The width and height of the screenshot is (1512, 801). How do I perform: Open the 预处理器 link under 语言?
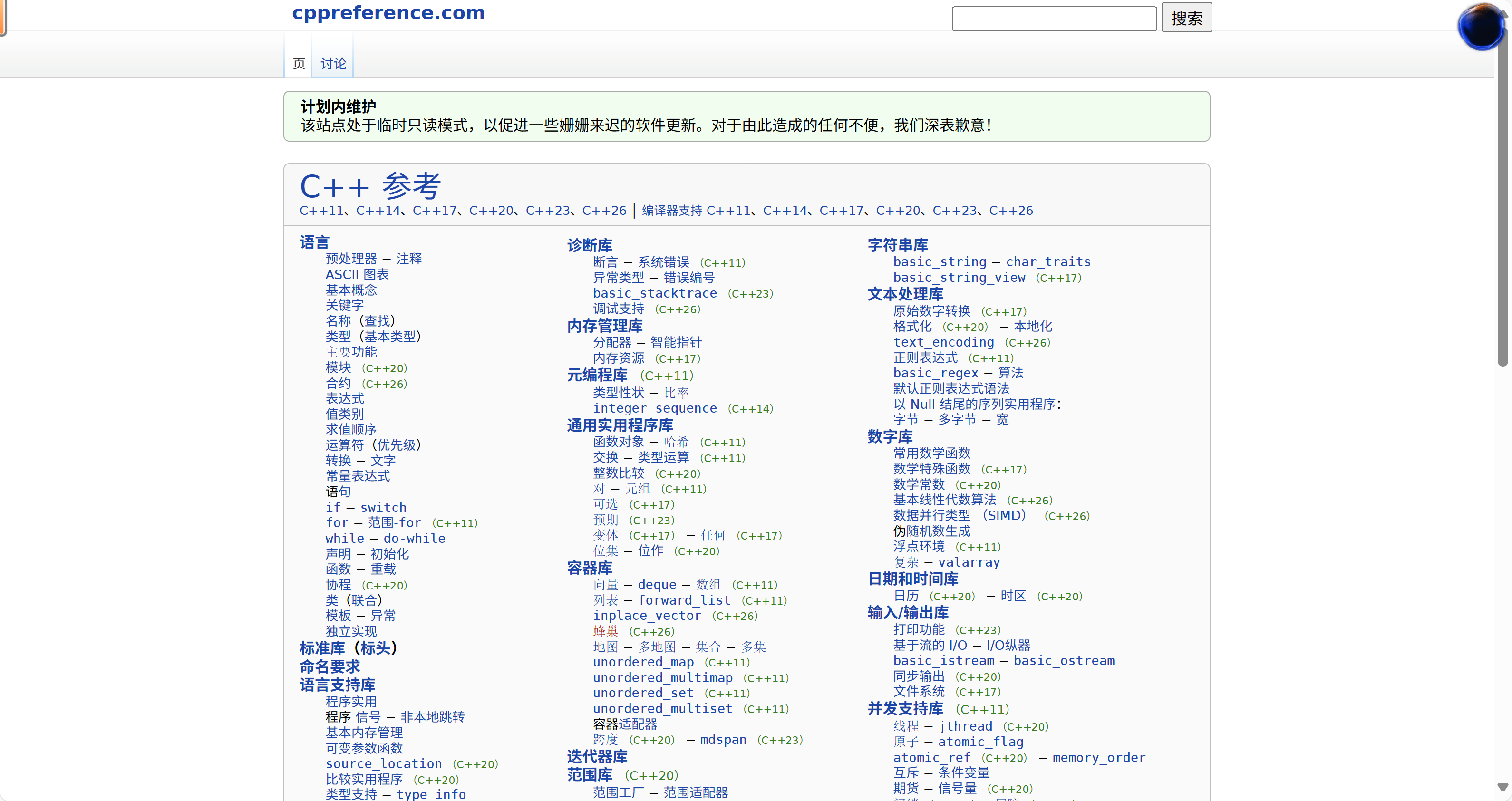click(351, 259)
